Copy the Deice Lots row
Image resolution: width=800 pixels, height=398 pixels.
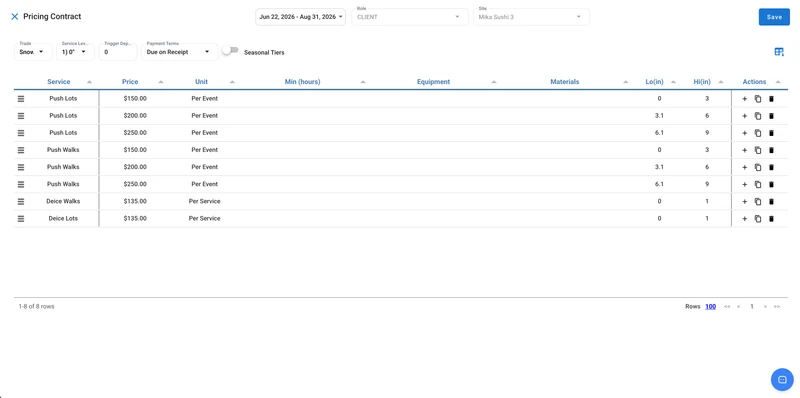click(758, 218)
